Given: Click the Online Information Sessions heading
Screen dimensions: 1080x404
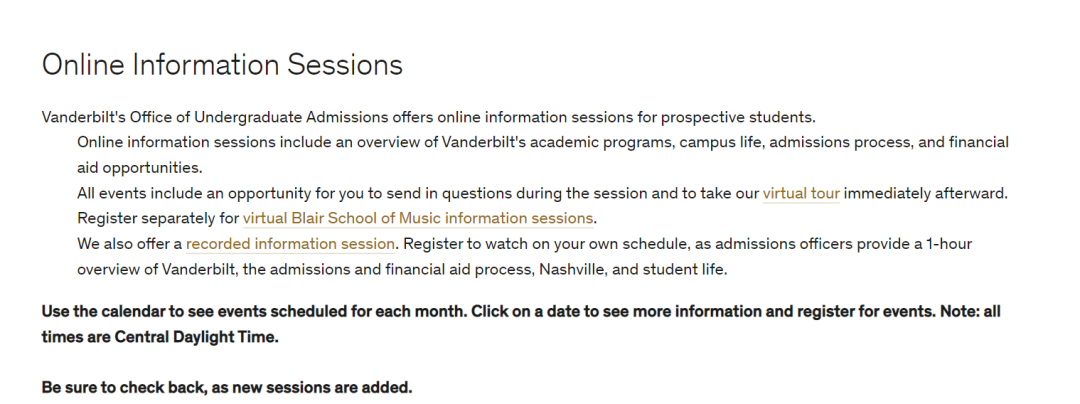Looking at the screenshot, I should (x=222, y=65).
